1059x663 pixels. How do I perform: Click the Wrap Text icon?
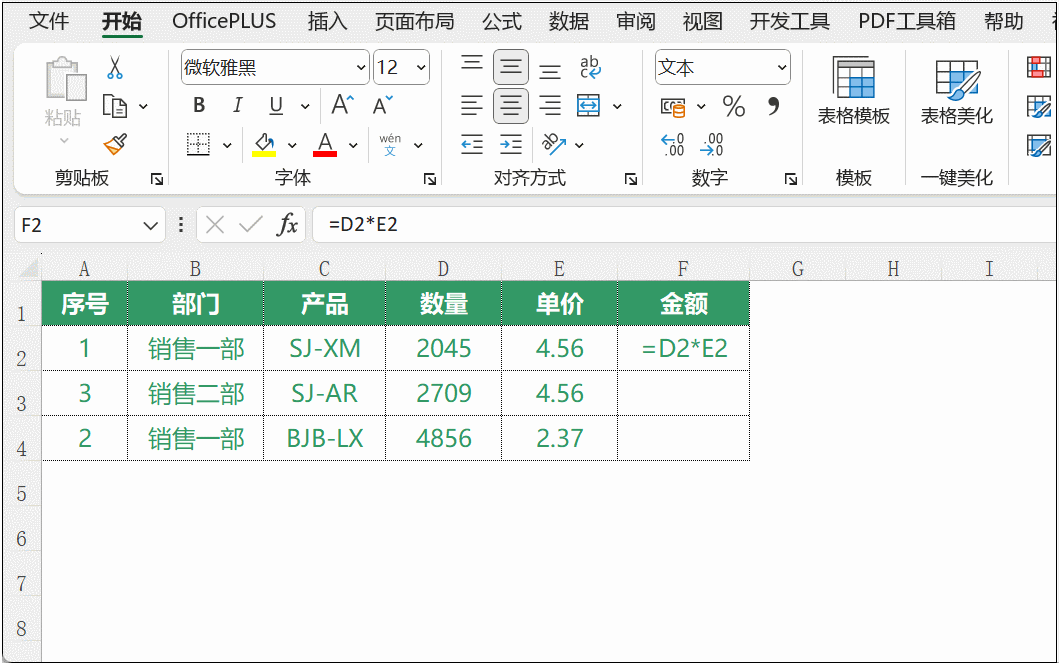coord(590,67)
